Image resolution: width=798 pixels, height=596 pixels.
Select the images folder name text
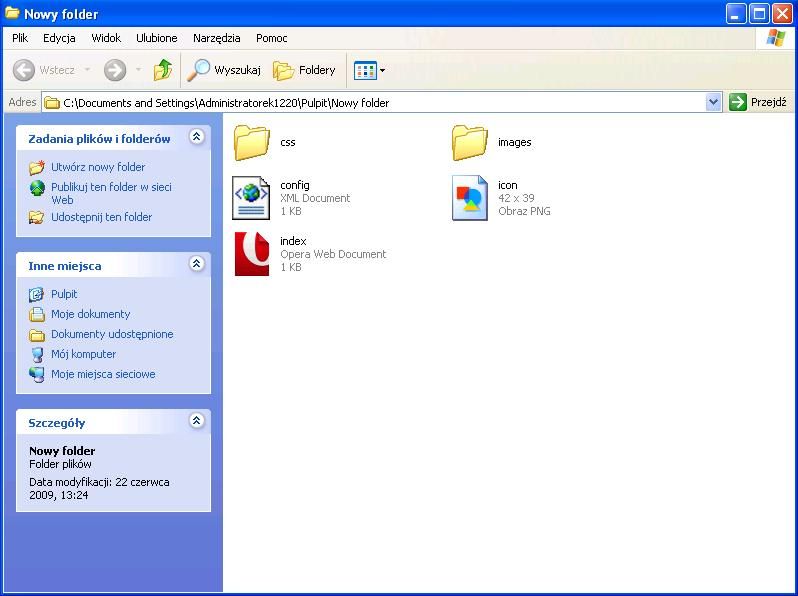coord(515,143)
